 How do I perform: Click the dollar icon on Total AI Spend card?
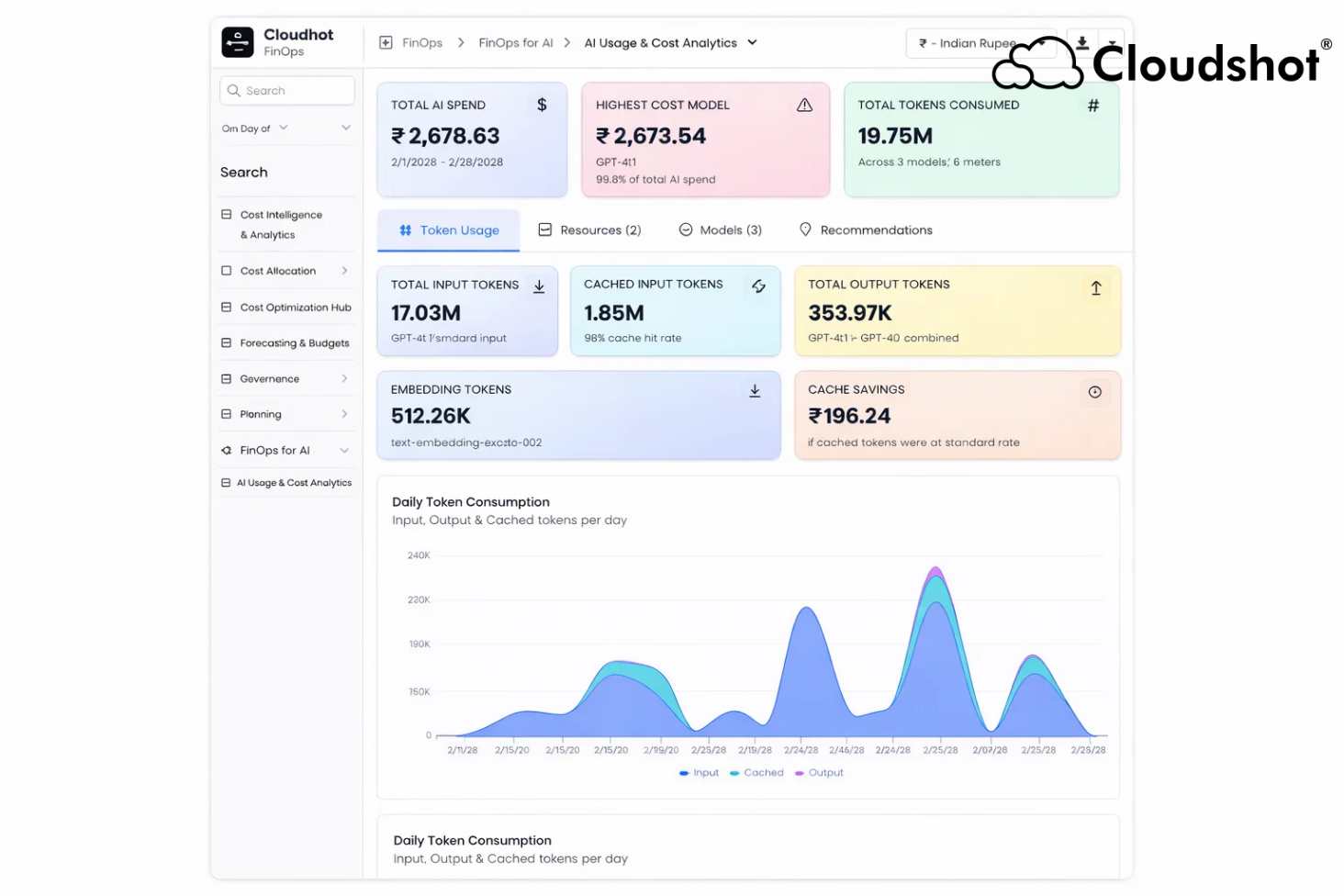(x=542, y=106)
